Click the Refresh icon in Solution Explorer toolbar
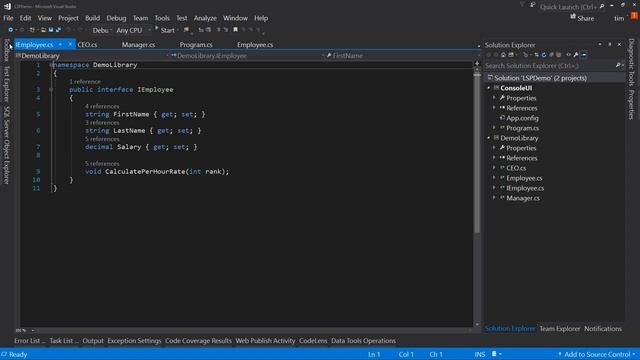The image size is (640, 360). [544, 55]
